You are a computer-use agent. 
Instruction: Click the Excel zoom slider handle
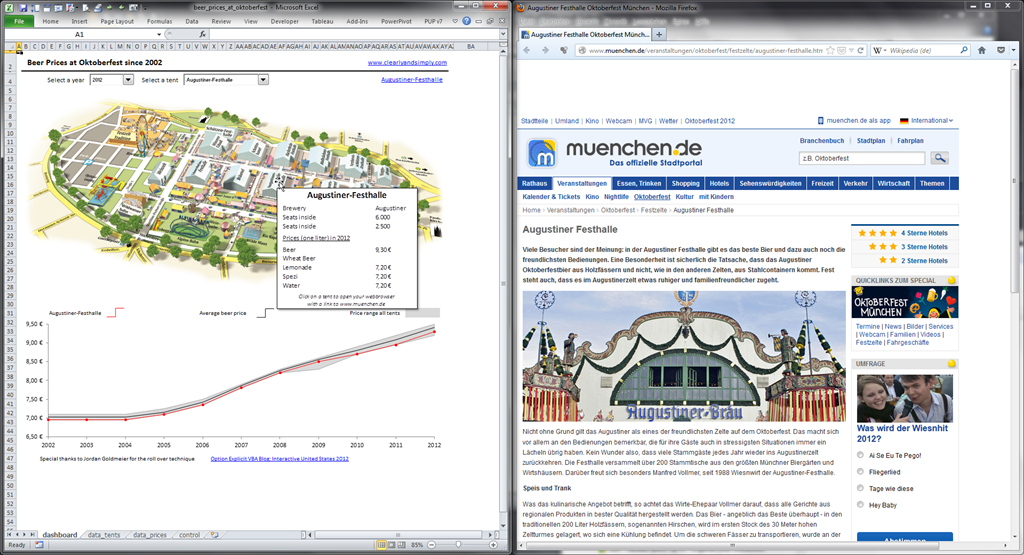pyautogui.click(x=458, y=545)
